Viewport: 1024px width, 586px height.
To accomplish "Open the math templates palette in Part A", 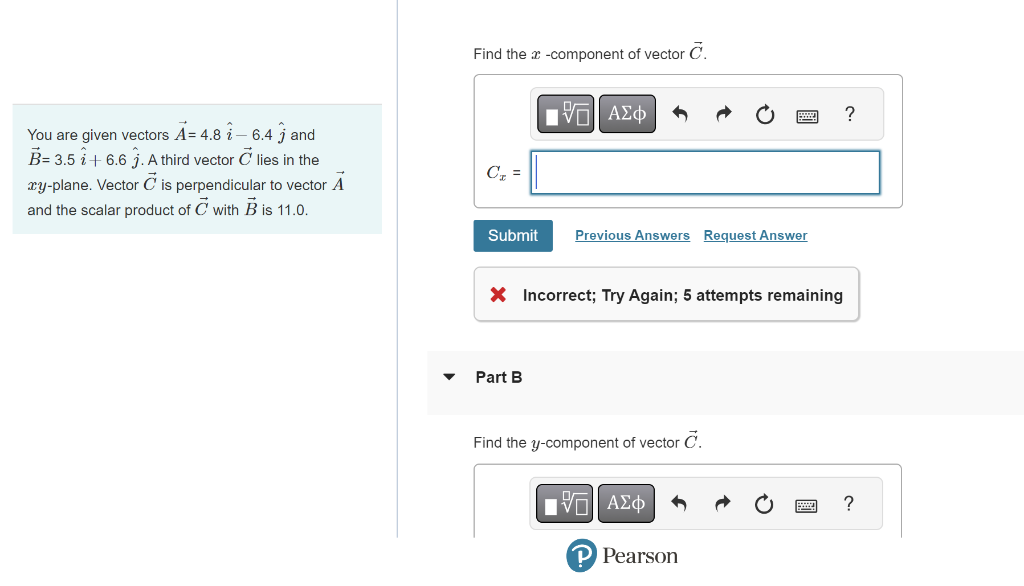I will [563, 113].
